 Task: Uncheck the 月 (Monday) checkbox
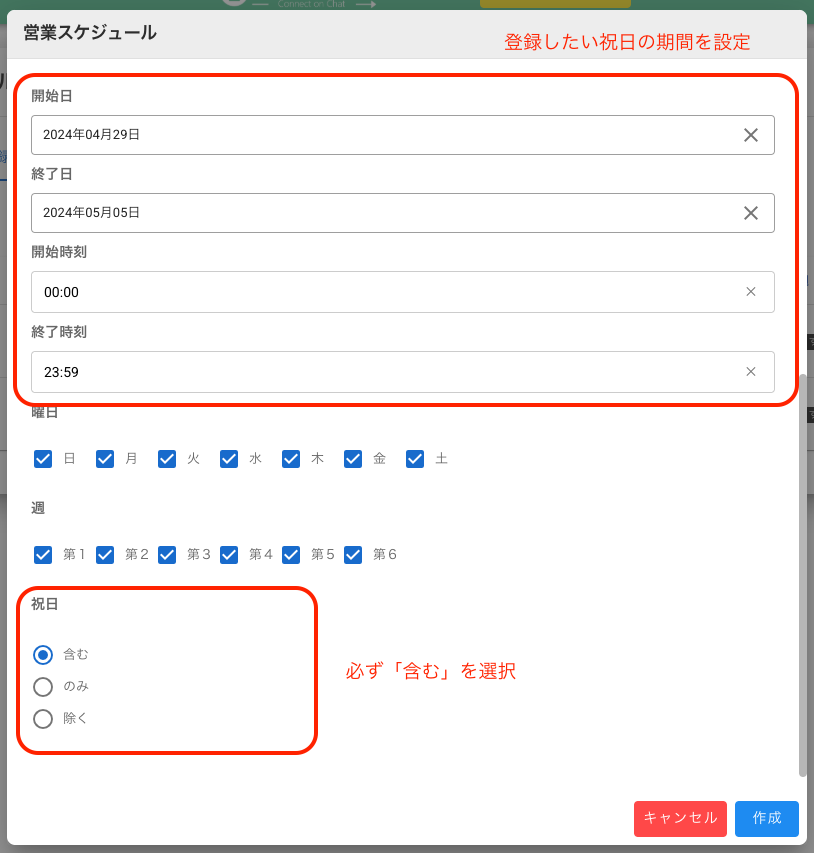(x=105, y=458)
